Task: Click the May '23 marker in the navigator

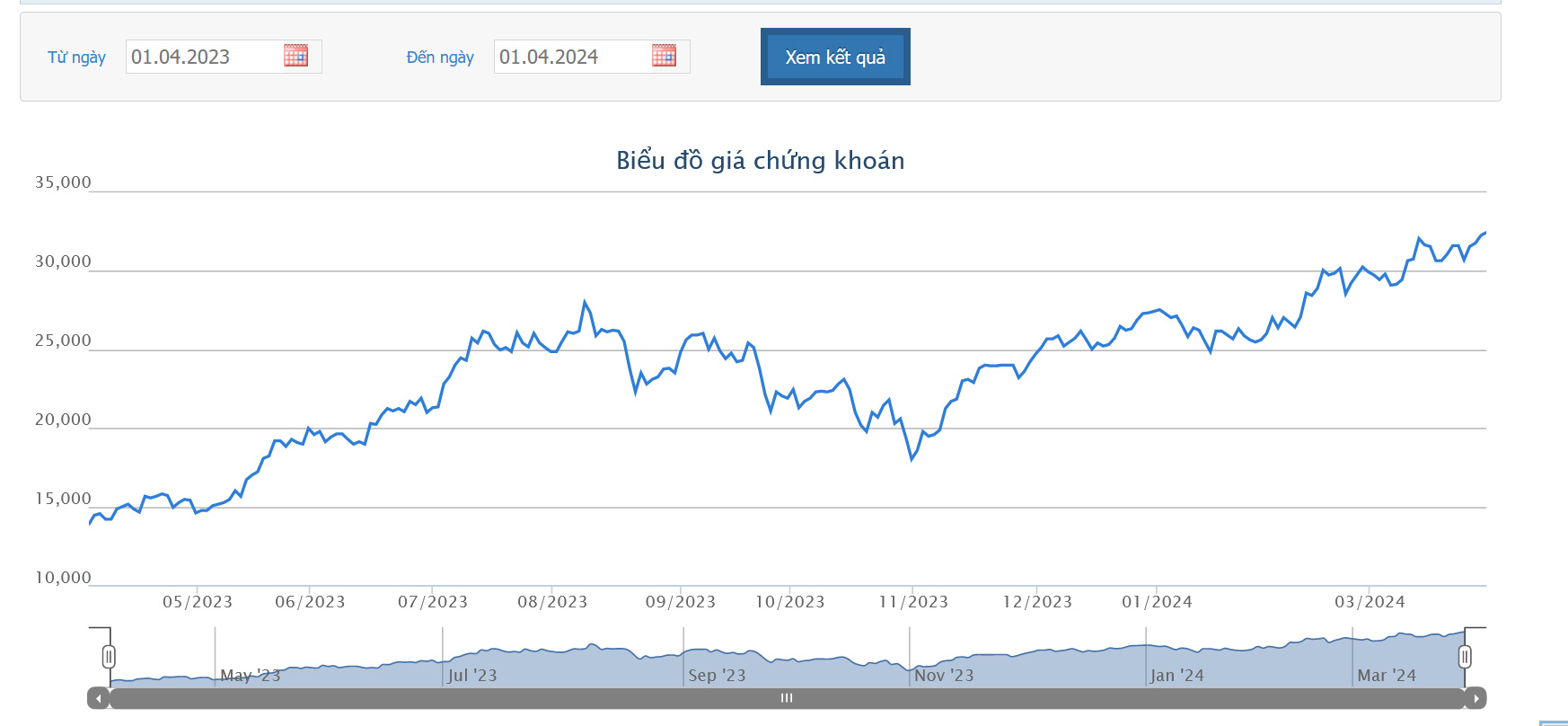Action: point(250,675)
